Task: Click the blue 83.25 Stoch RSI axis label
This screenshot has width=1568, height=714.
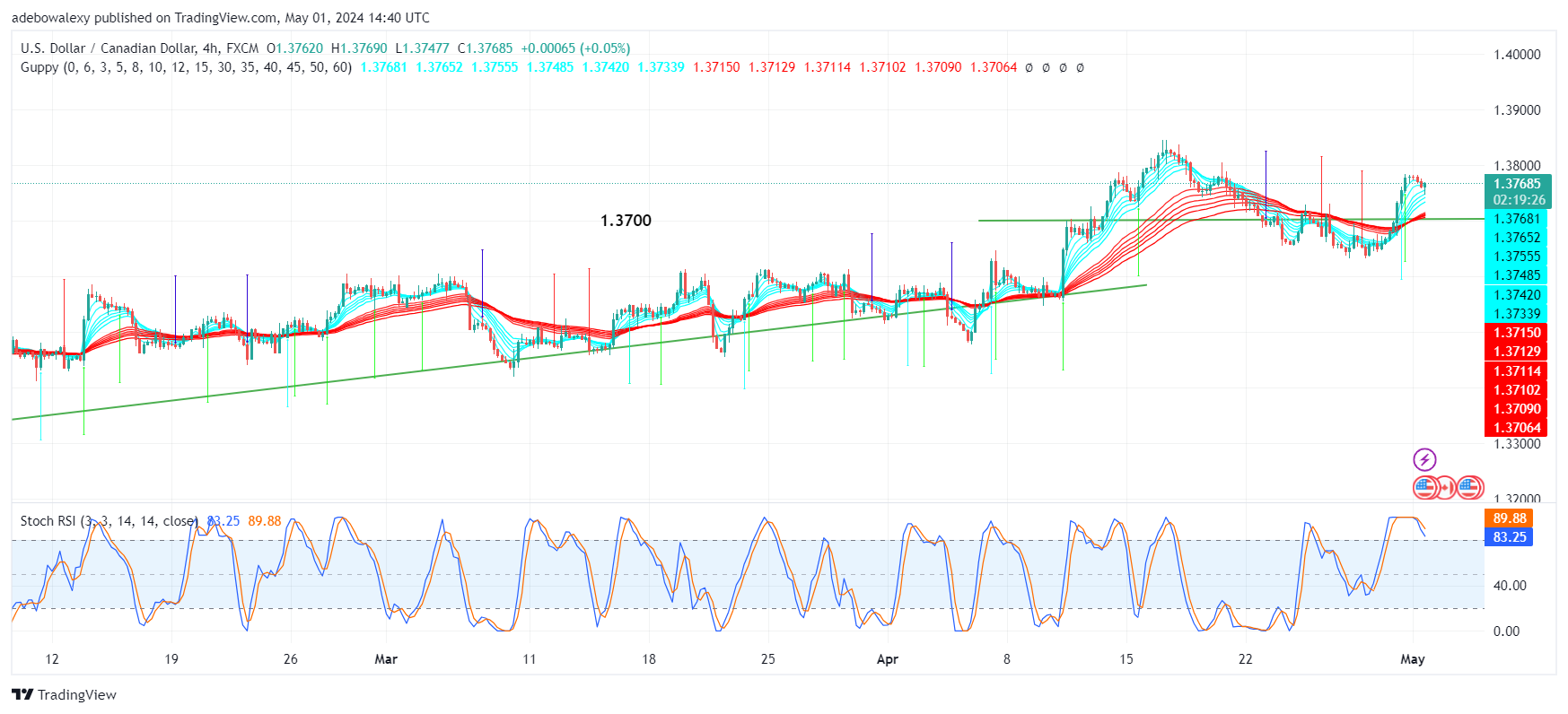Action: [1510, 537]
